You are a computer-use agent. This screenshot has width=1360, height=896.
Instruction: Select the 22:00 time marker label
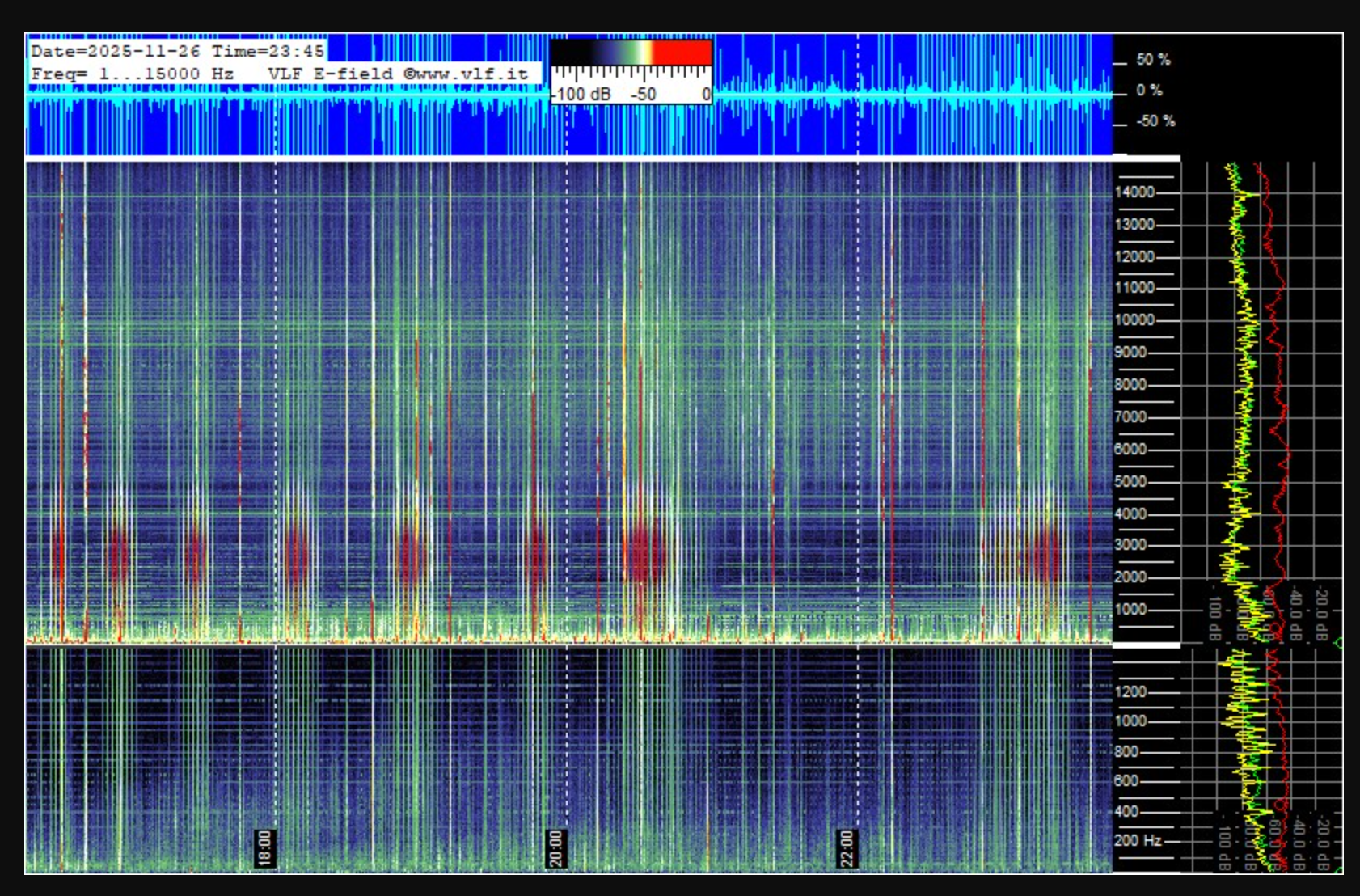point(847,847)
